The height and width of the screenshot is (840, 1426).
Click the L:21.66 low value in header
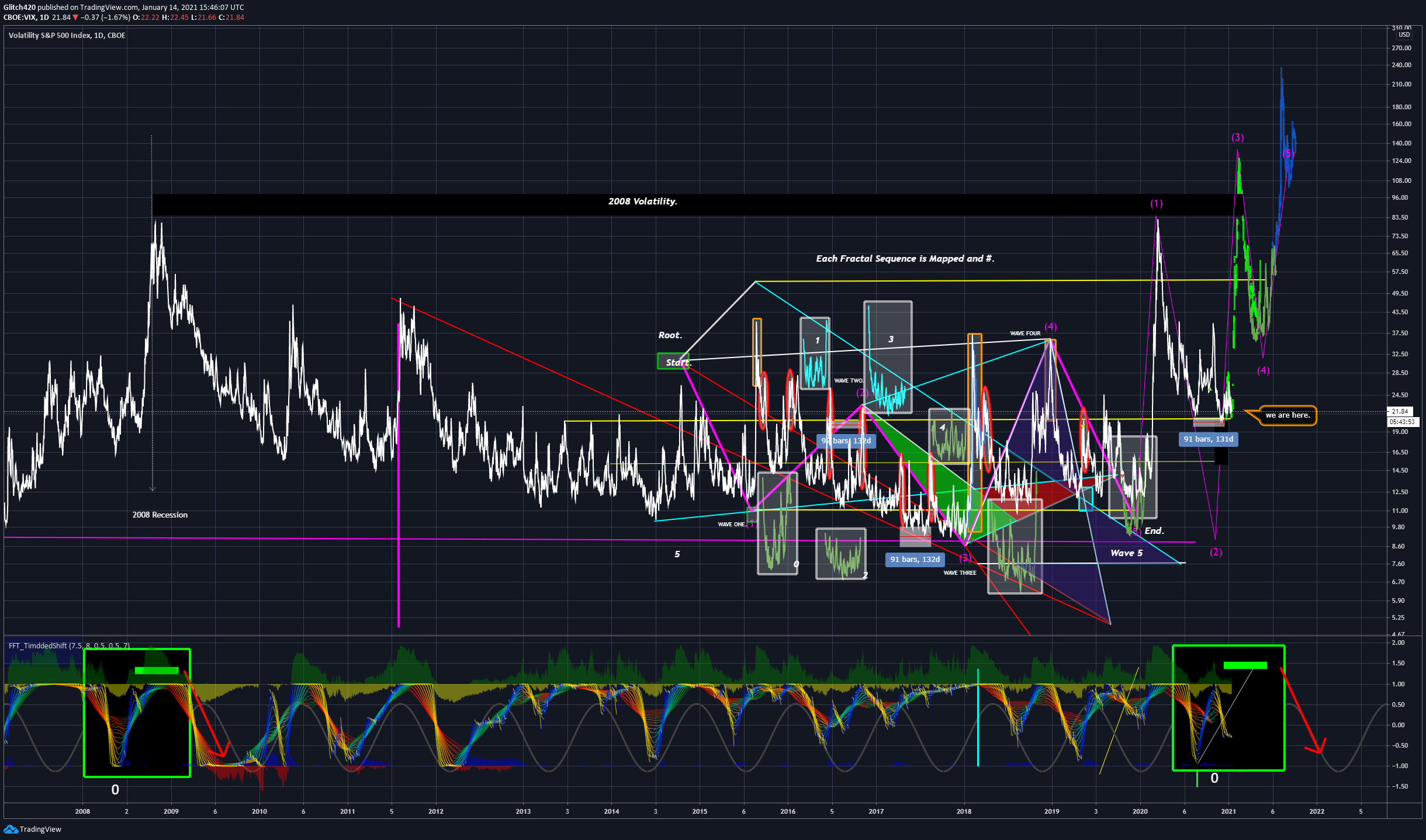(203, 18)
